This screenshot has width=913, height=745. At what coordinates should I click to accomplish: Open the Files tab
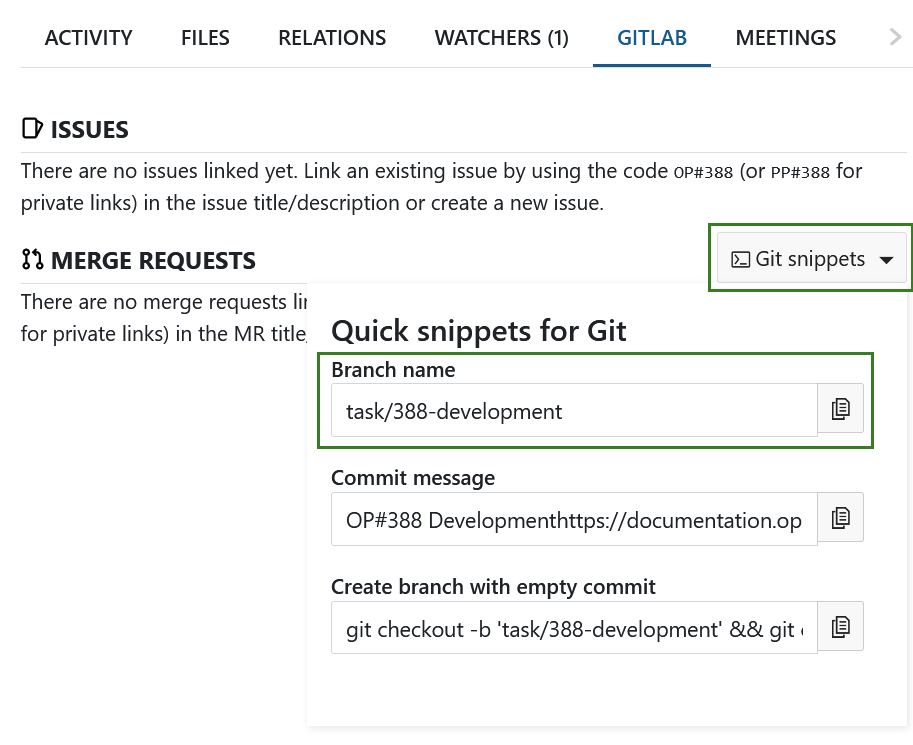pyautogui.click(x=204, y=37)
